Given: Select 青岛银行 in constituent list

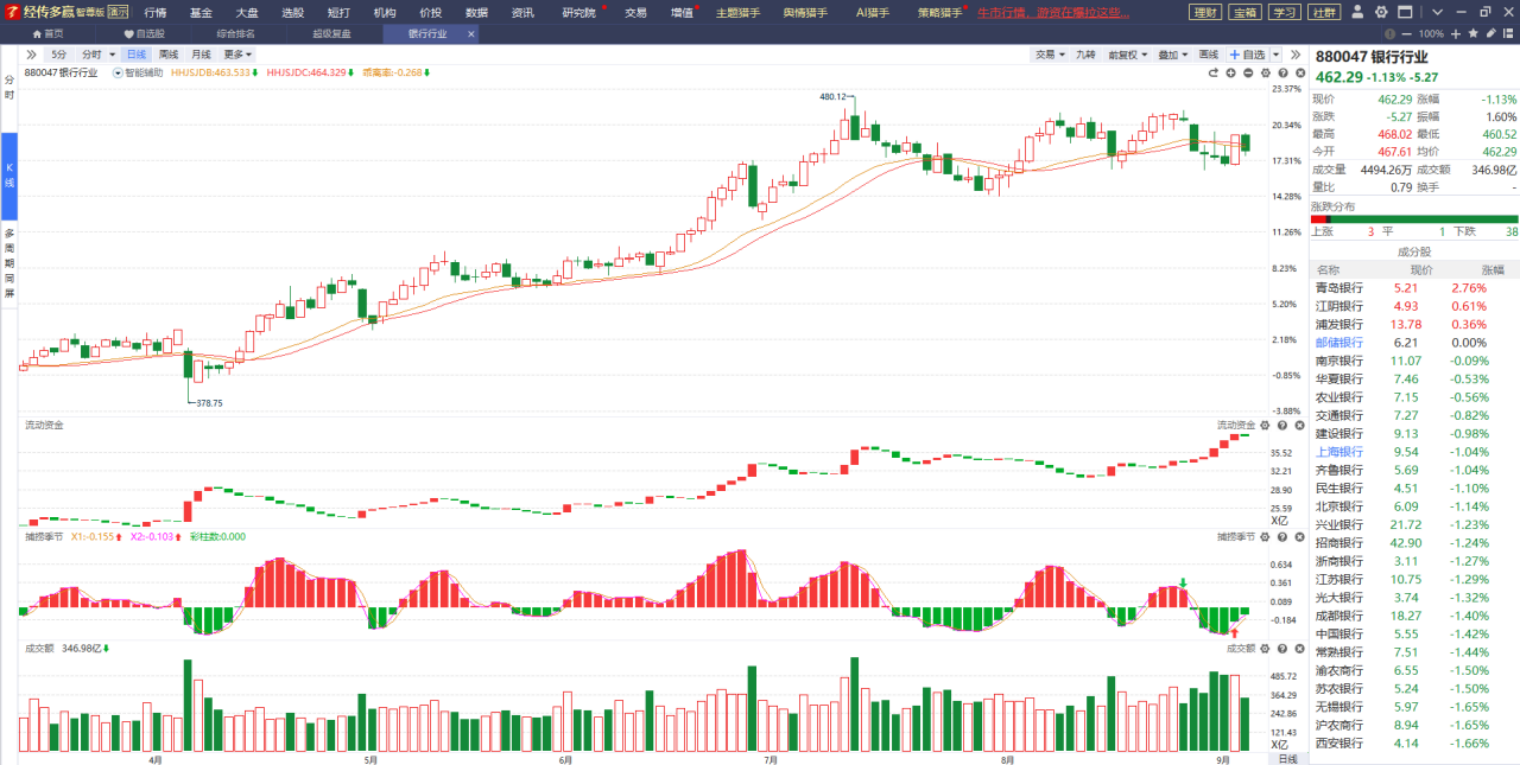Looking at the screenshot, I should coord(1414,288).
